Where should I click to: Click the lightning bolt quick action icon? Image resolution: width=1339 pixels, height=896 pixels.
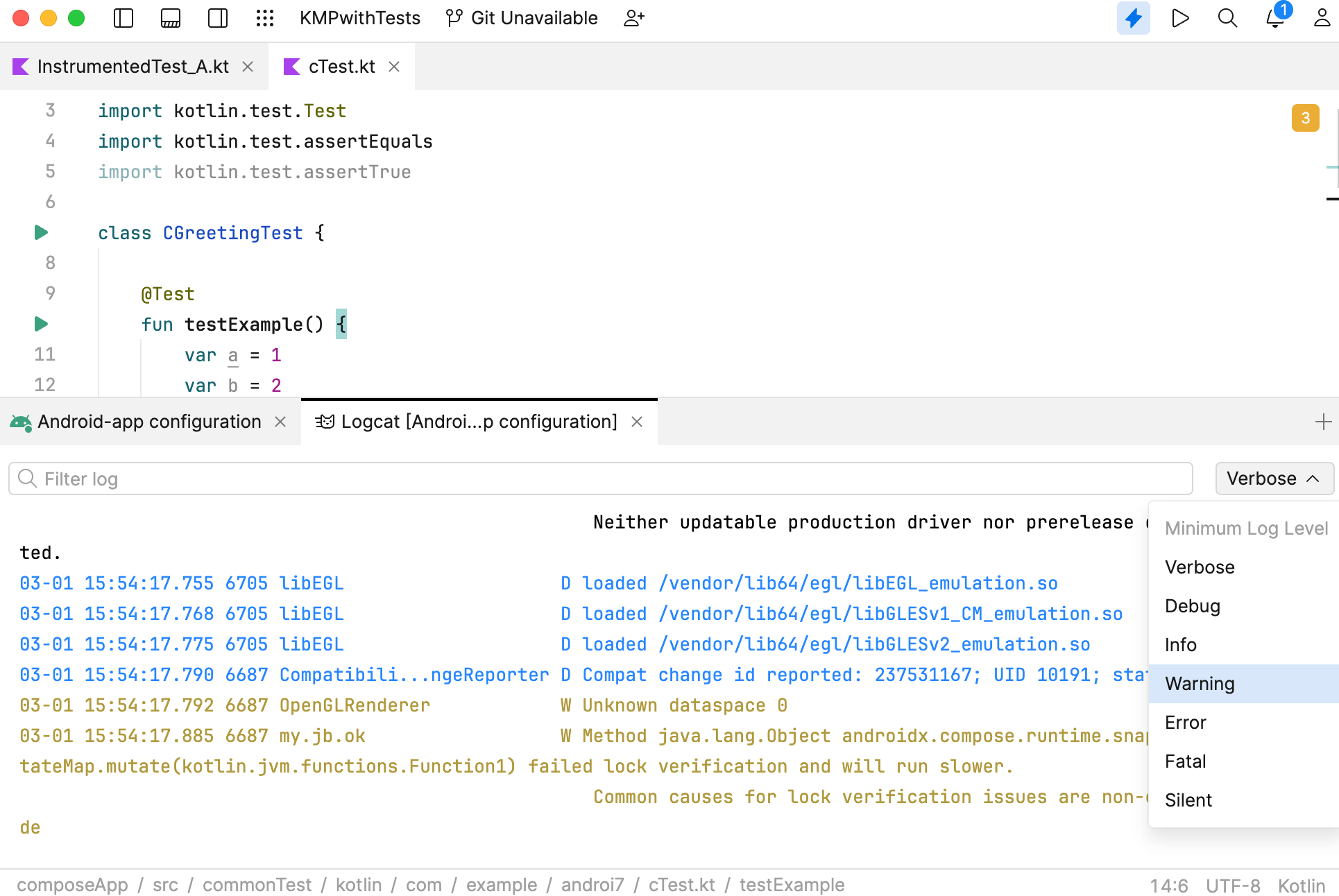click(x=1133, y=18)
